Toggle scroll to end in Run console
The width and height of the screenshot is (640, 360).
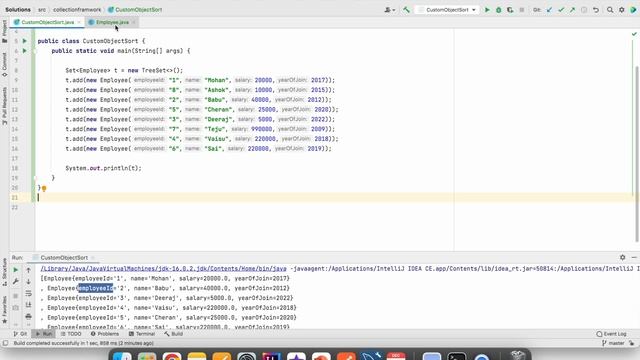click(29, 305)
